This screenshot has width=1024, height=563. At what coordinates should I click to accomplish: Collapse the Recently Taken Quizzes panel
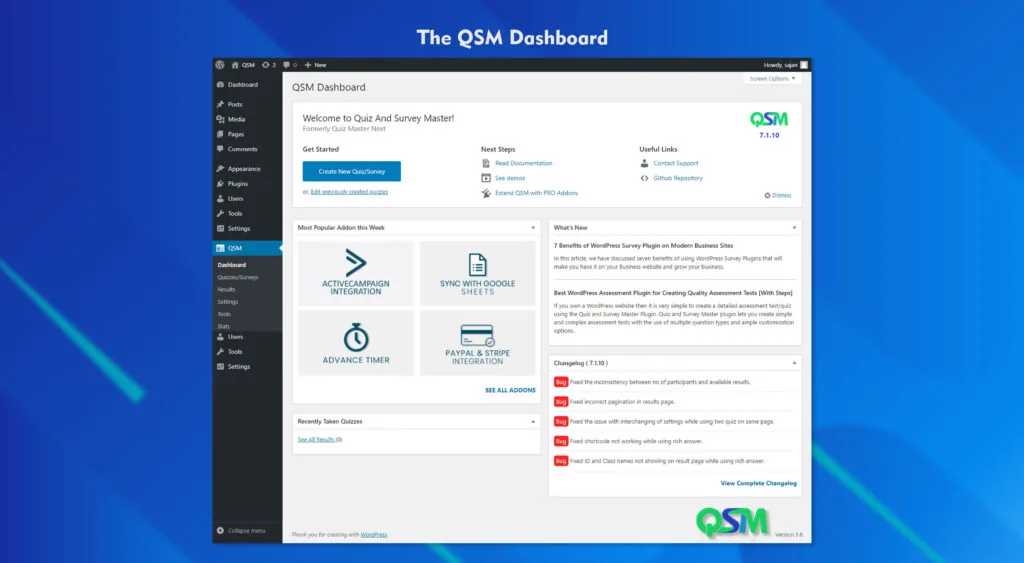[x=533, y=421]
